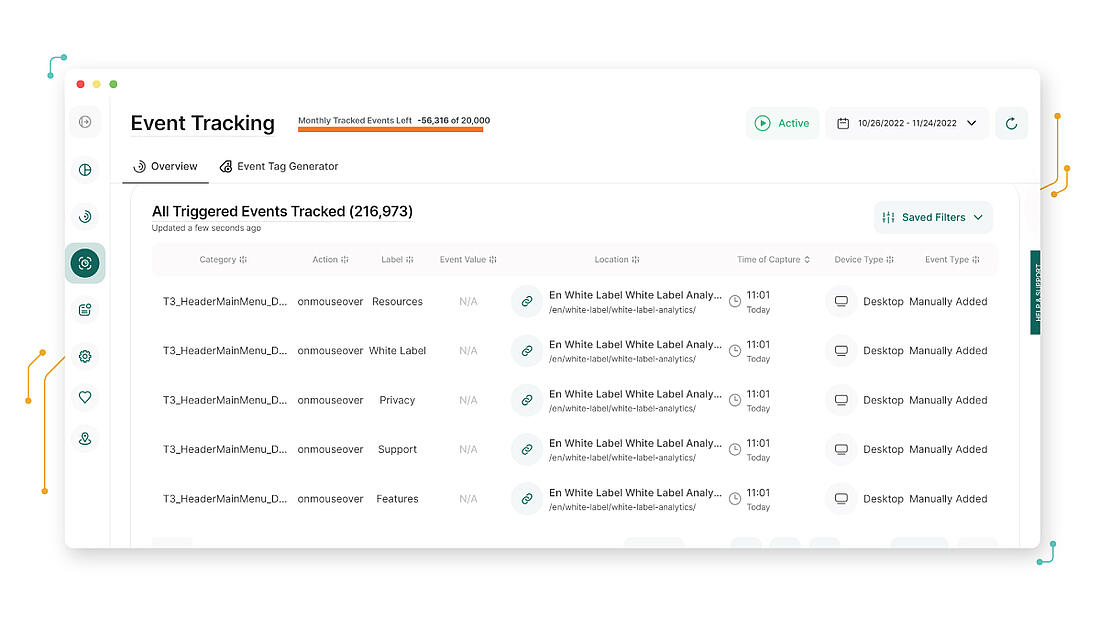
Task: Click desktop device icon in Resources row
Action: coord(841,302)
